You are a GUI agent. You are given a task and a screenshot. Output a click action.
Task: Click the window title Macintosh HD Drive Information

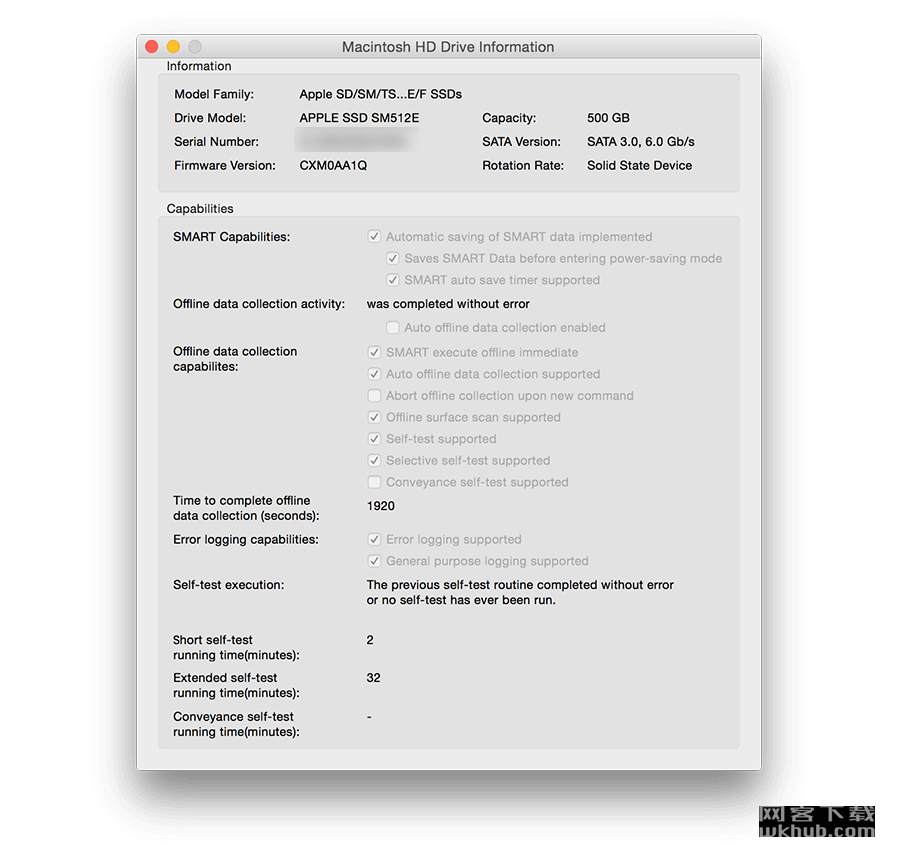click(x=448, y=46)
